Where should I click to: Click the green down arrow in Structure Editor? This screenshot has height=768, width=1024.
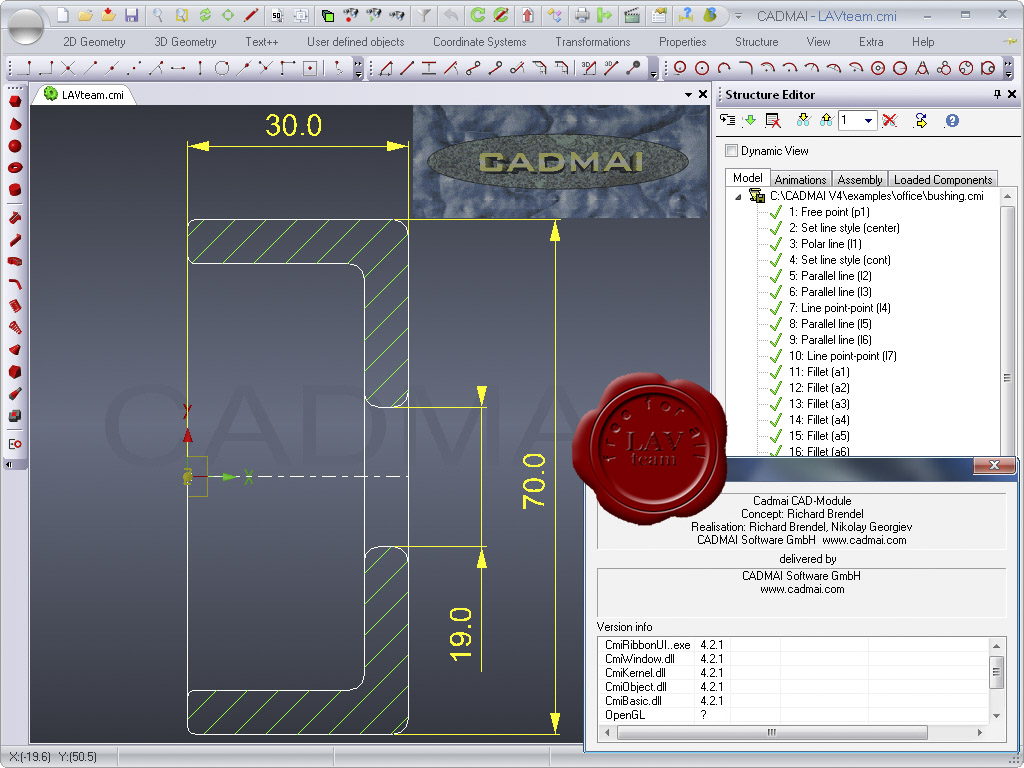coord(750,120)
